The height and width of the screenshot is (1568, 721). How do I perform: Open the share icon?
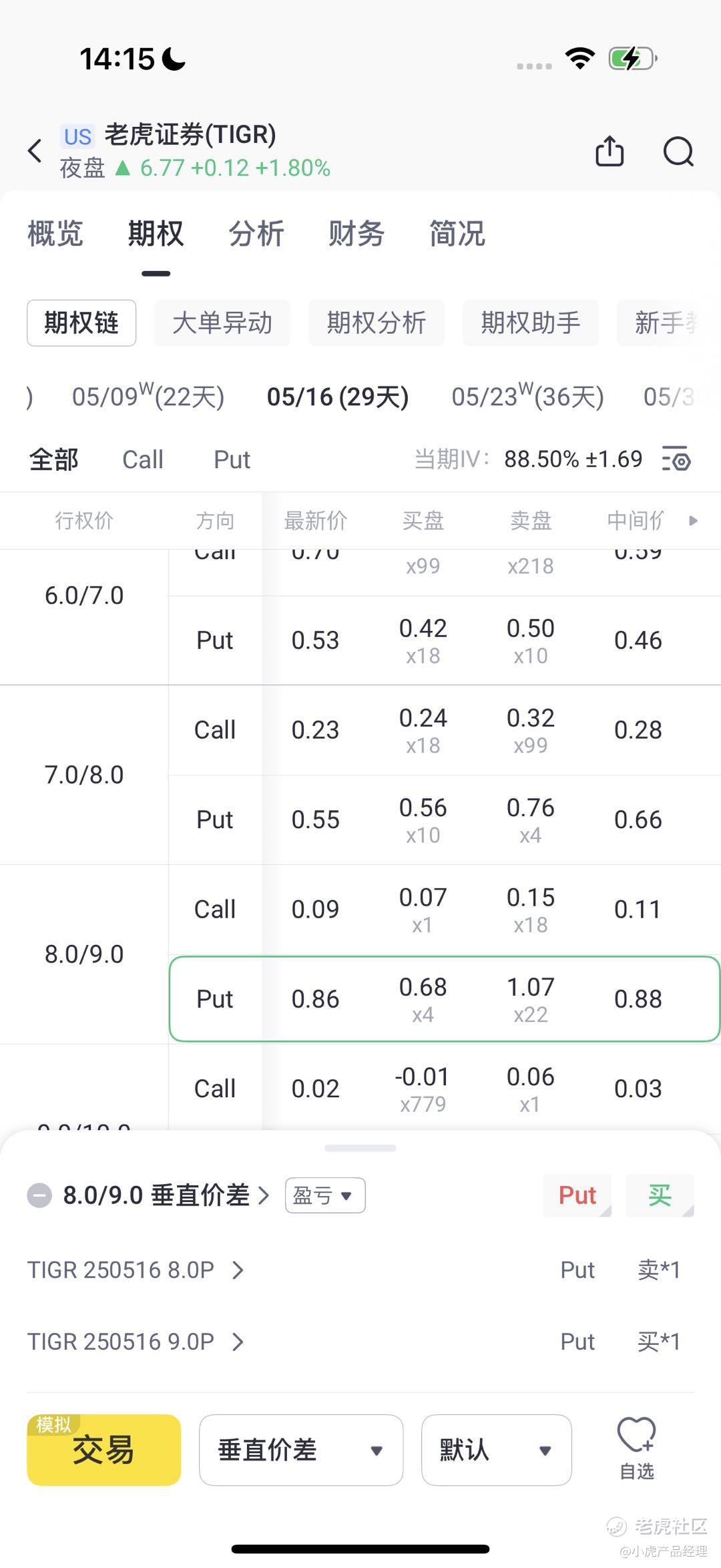pos(610,150)
